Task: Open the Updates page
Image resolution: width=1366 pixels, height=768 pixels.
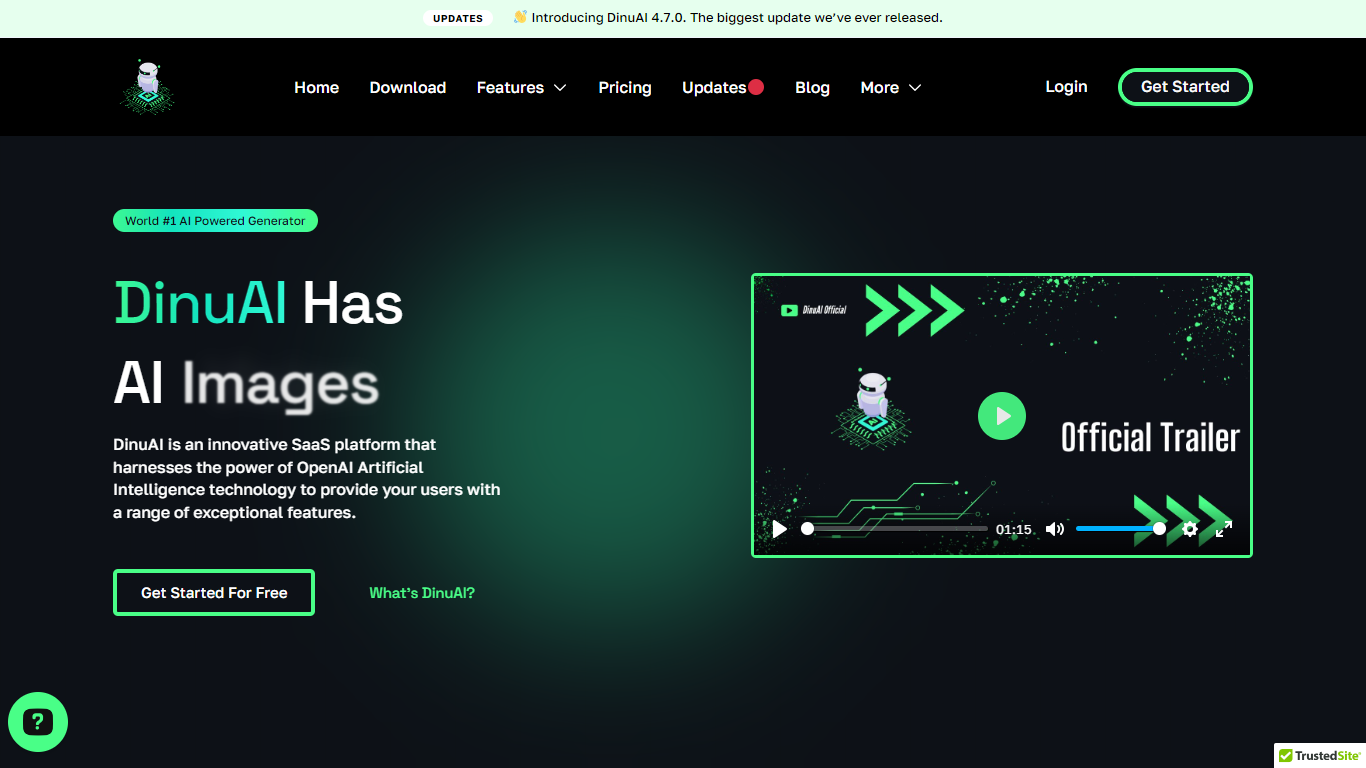Action: [x=714, y=88]
